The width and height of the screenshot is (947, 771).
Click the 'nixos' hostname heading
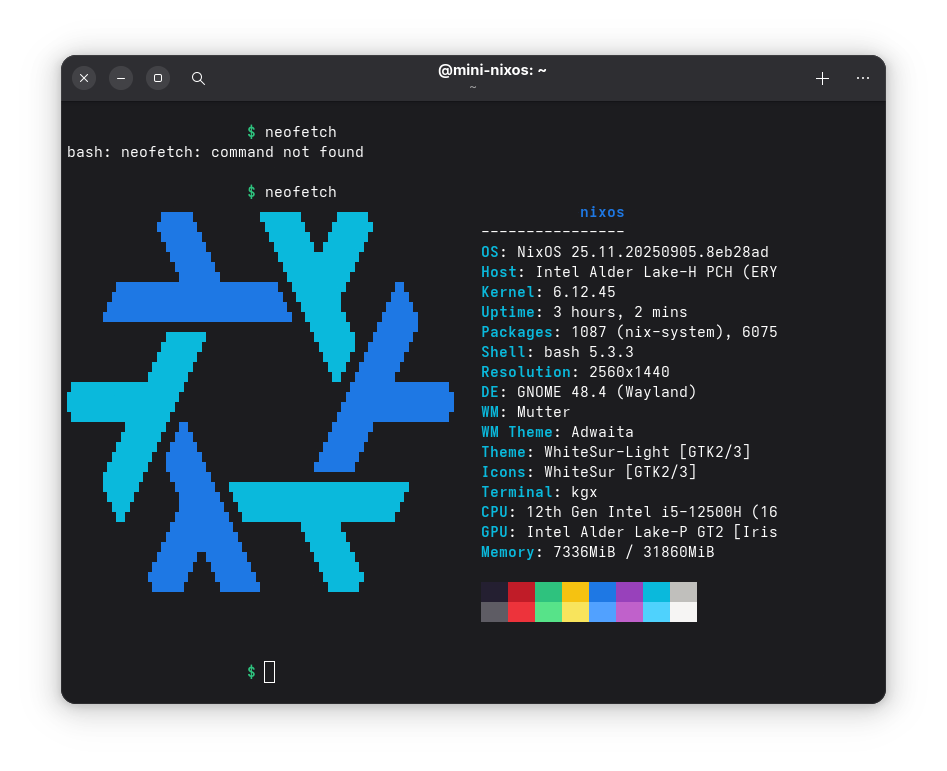(x=602, y=212)
